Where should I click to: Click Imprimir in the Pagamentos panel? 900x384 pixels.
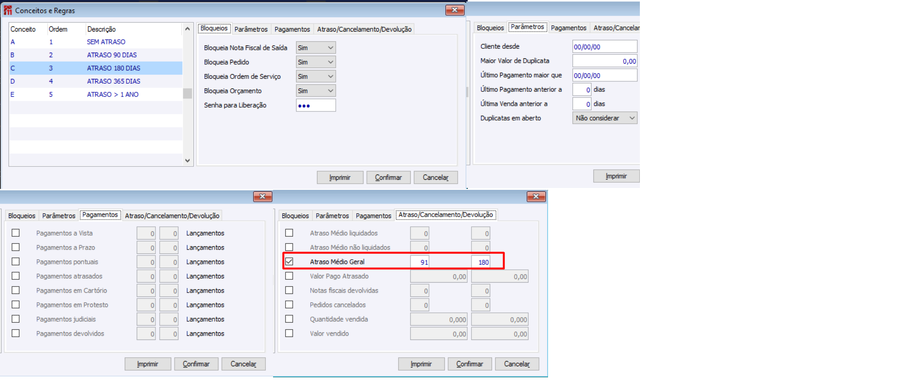coord(148,364)
